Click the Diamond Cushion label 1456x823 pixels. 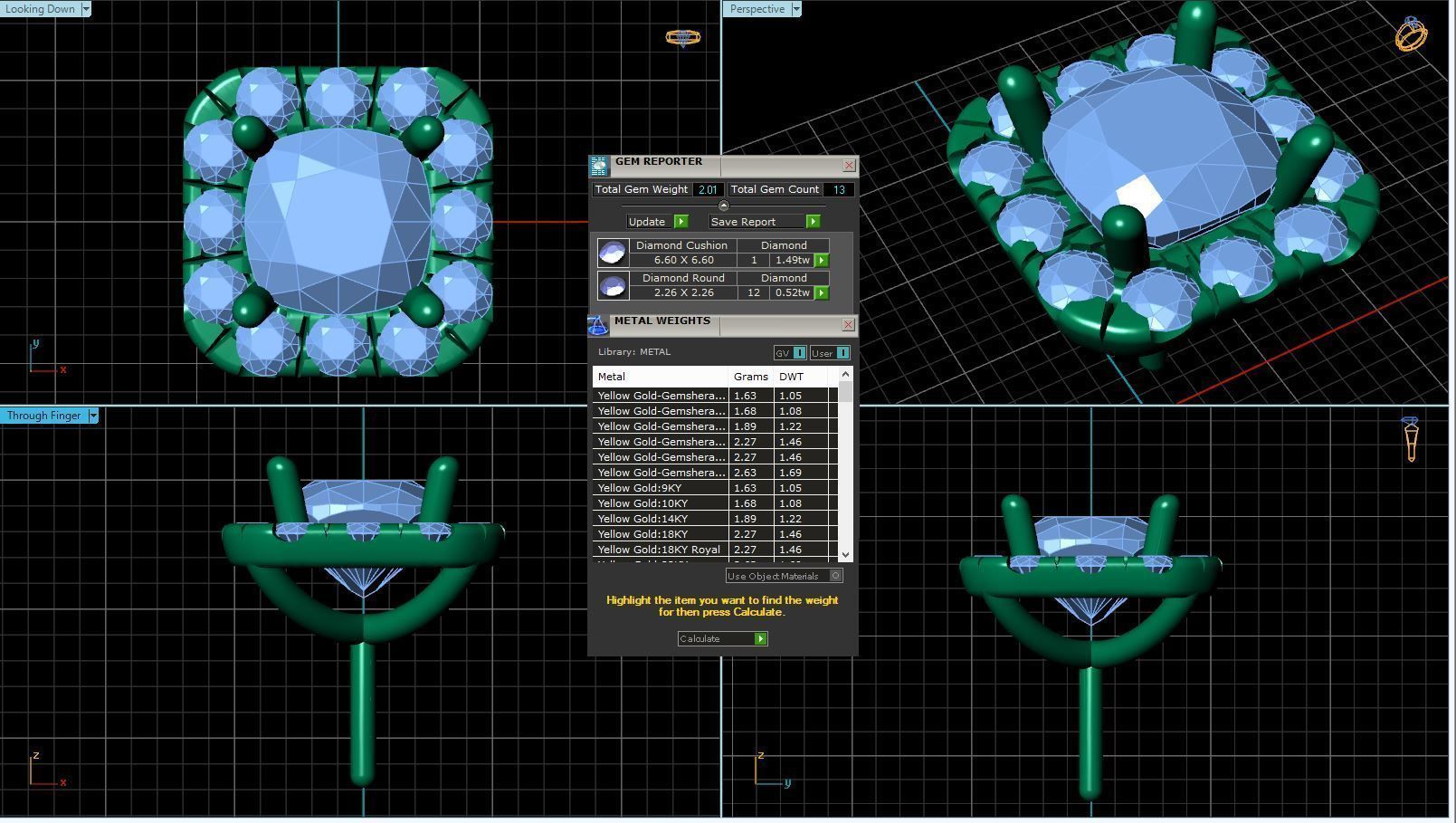point(681,245)
